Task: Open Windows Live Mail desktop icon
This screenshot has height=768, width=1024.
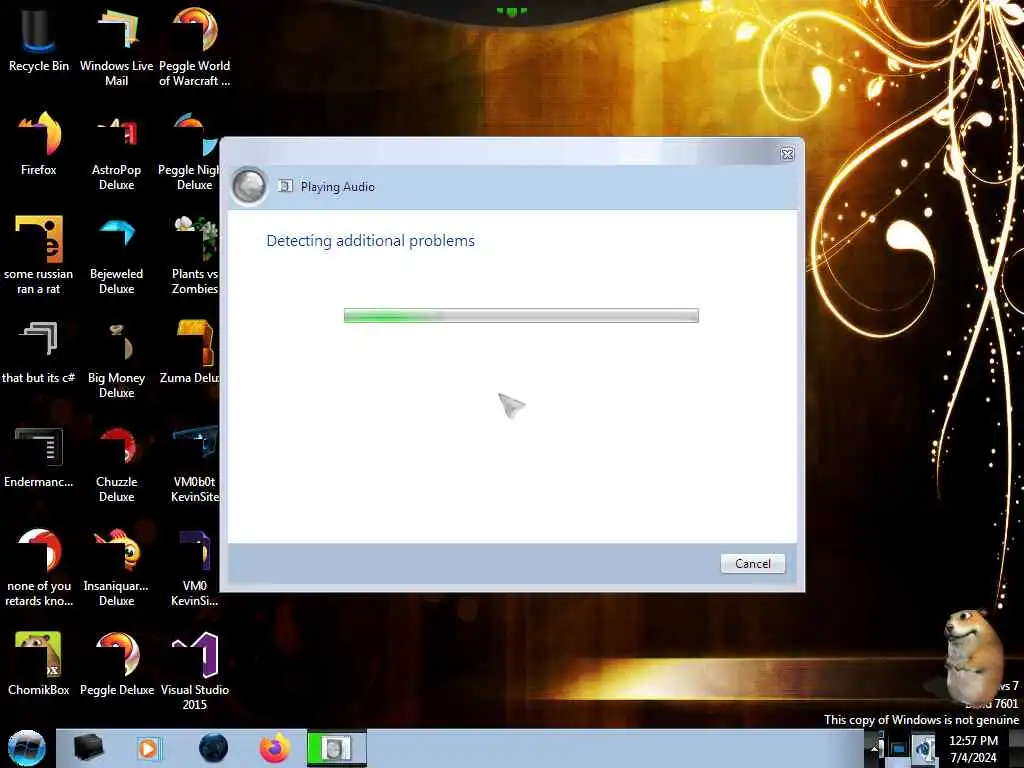Action: tap(116, 47)
